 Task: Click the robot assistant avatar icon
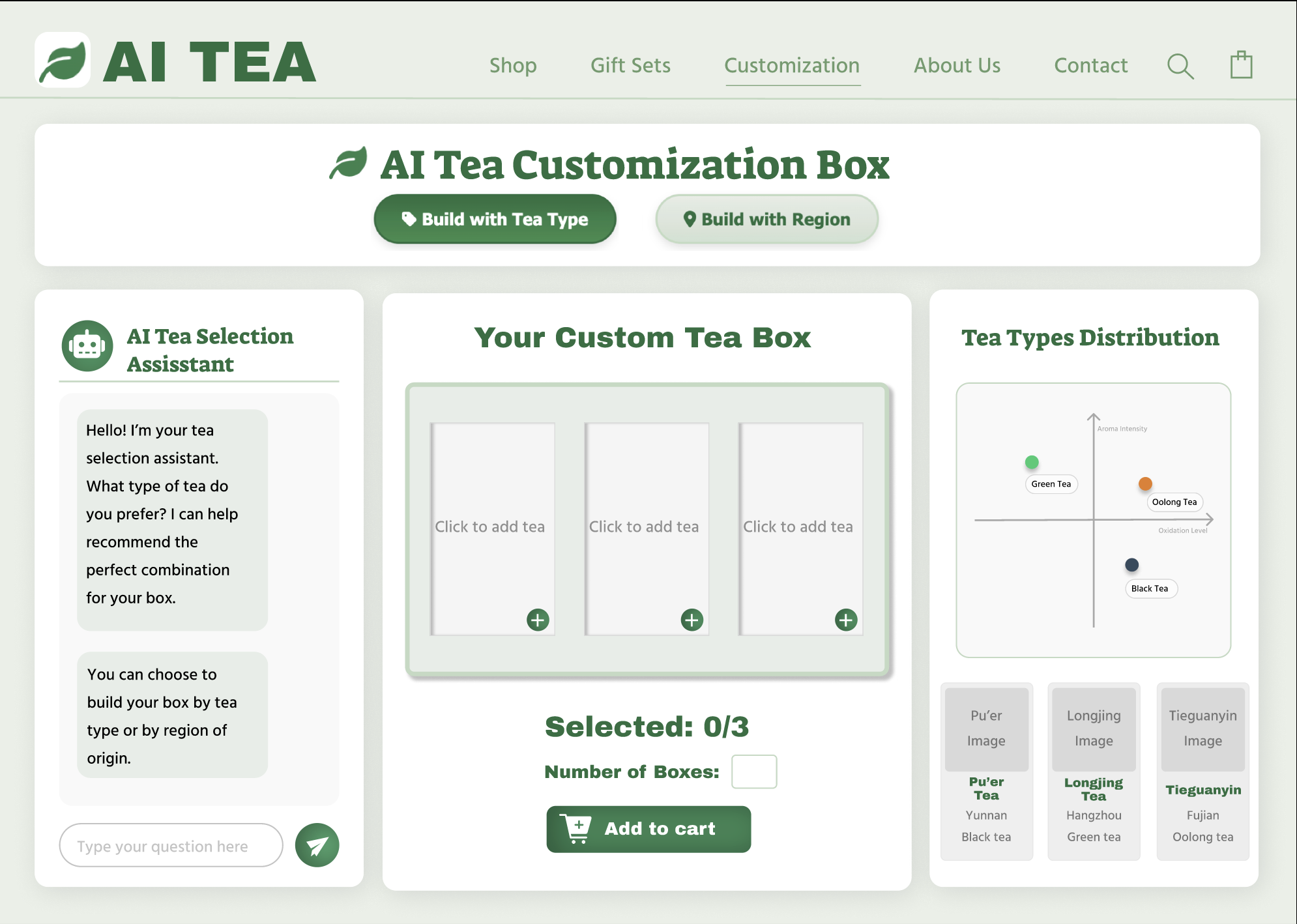click(x=87, y=345)
